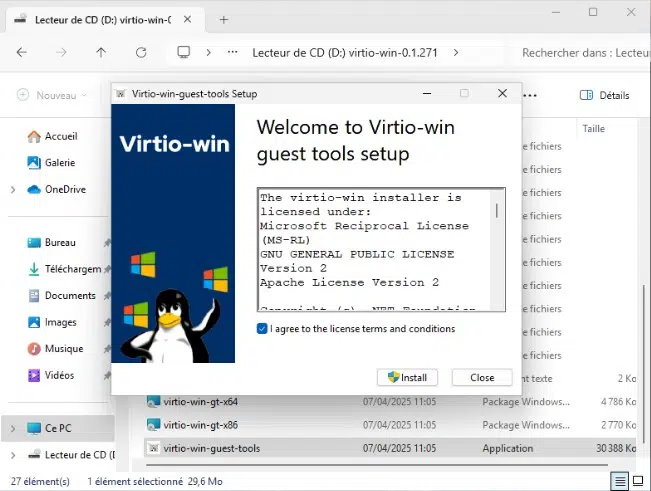Screen dimensions: 651x491
Task: Click the Taille column header
Action: click(x=593, y=129)
